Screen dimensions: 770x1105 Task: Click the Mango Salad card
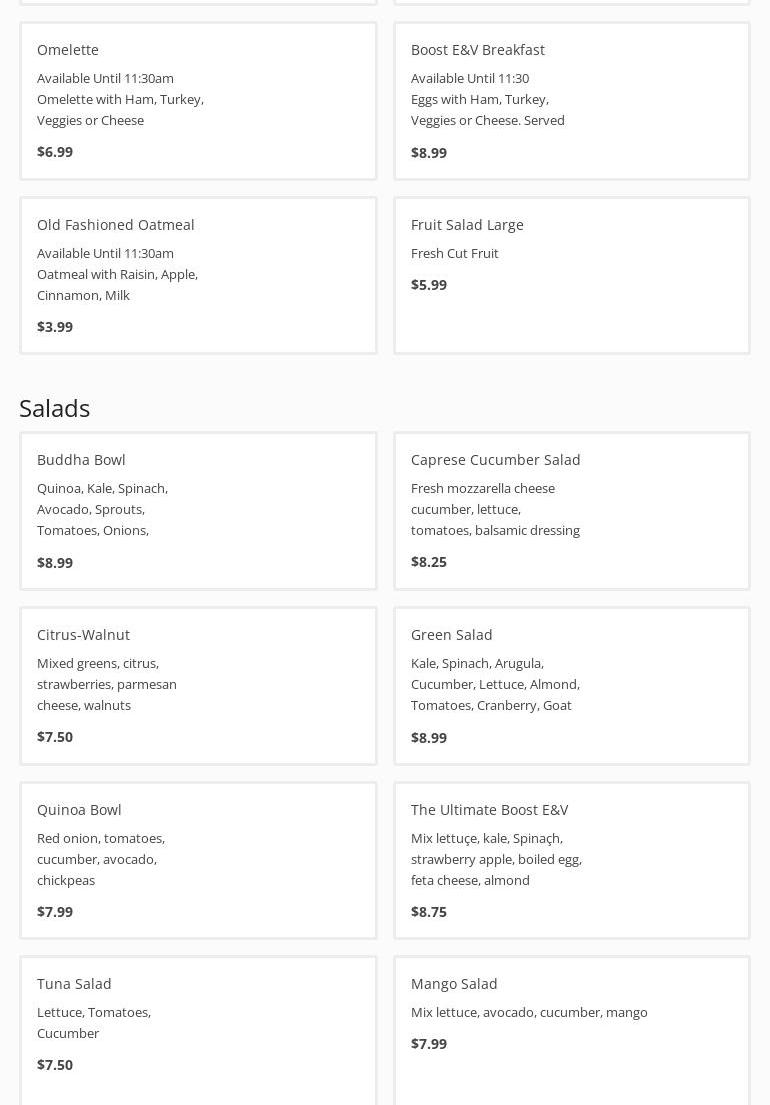572,1030
